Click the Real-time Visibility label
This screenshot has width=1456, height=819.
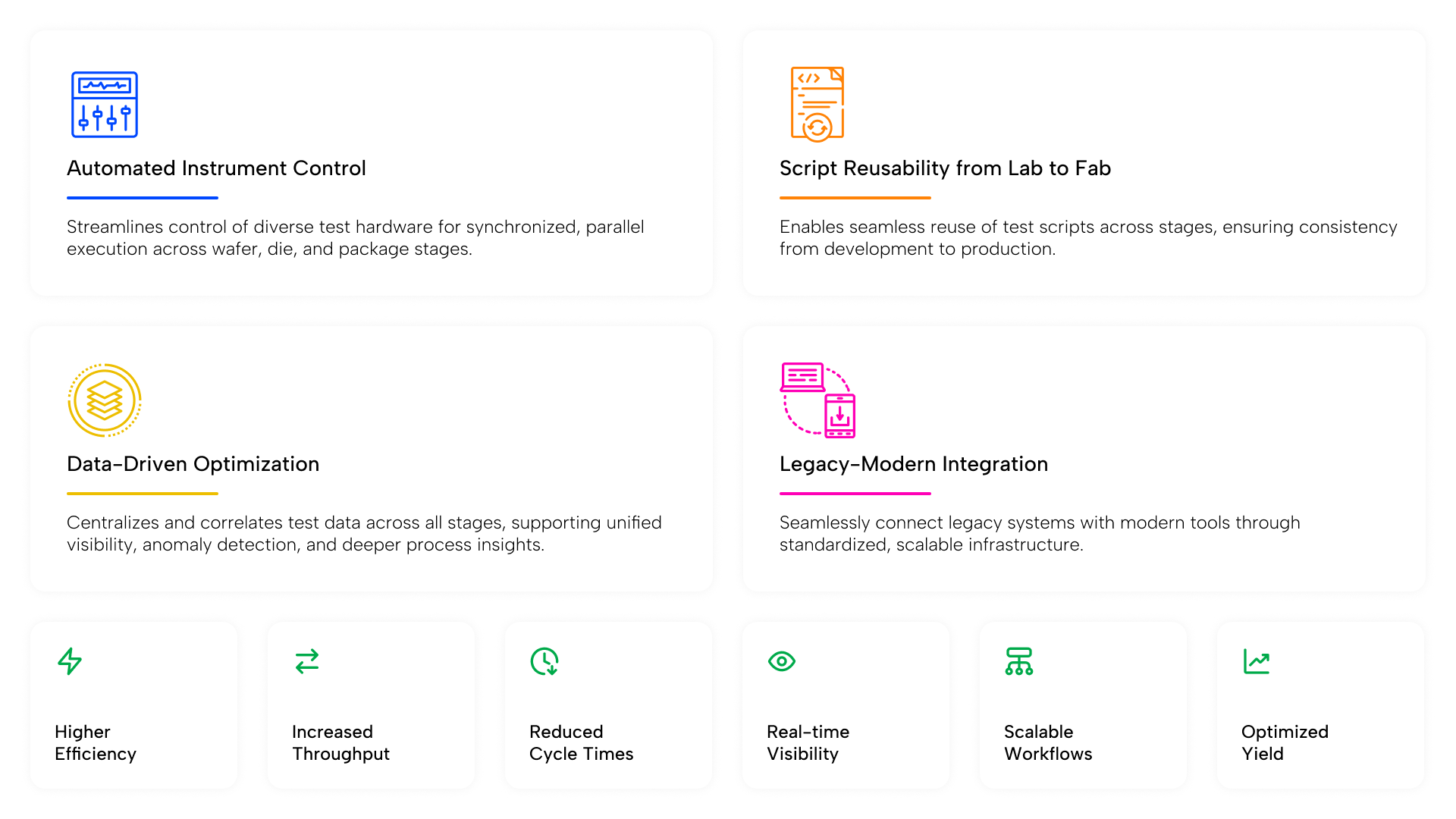click(808, 743)
